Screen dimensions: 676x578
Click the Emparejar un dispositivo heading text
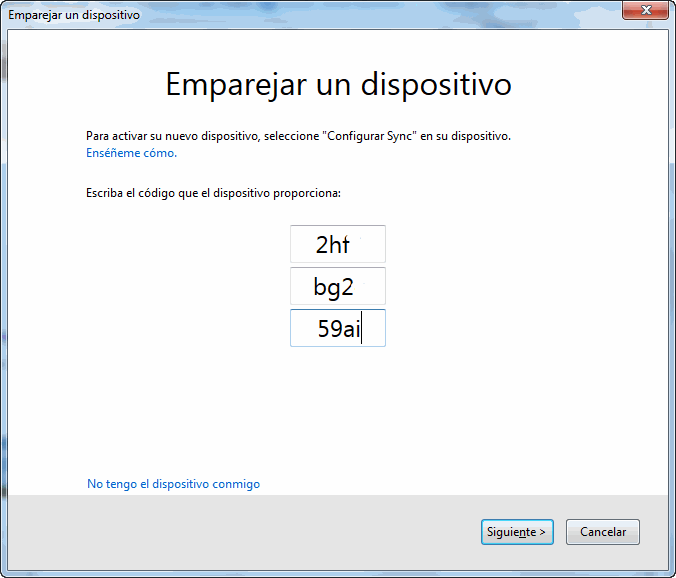point(338,84)
